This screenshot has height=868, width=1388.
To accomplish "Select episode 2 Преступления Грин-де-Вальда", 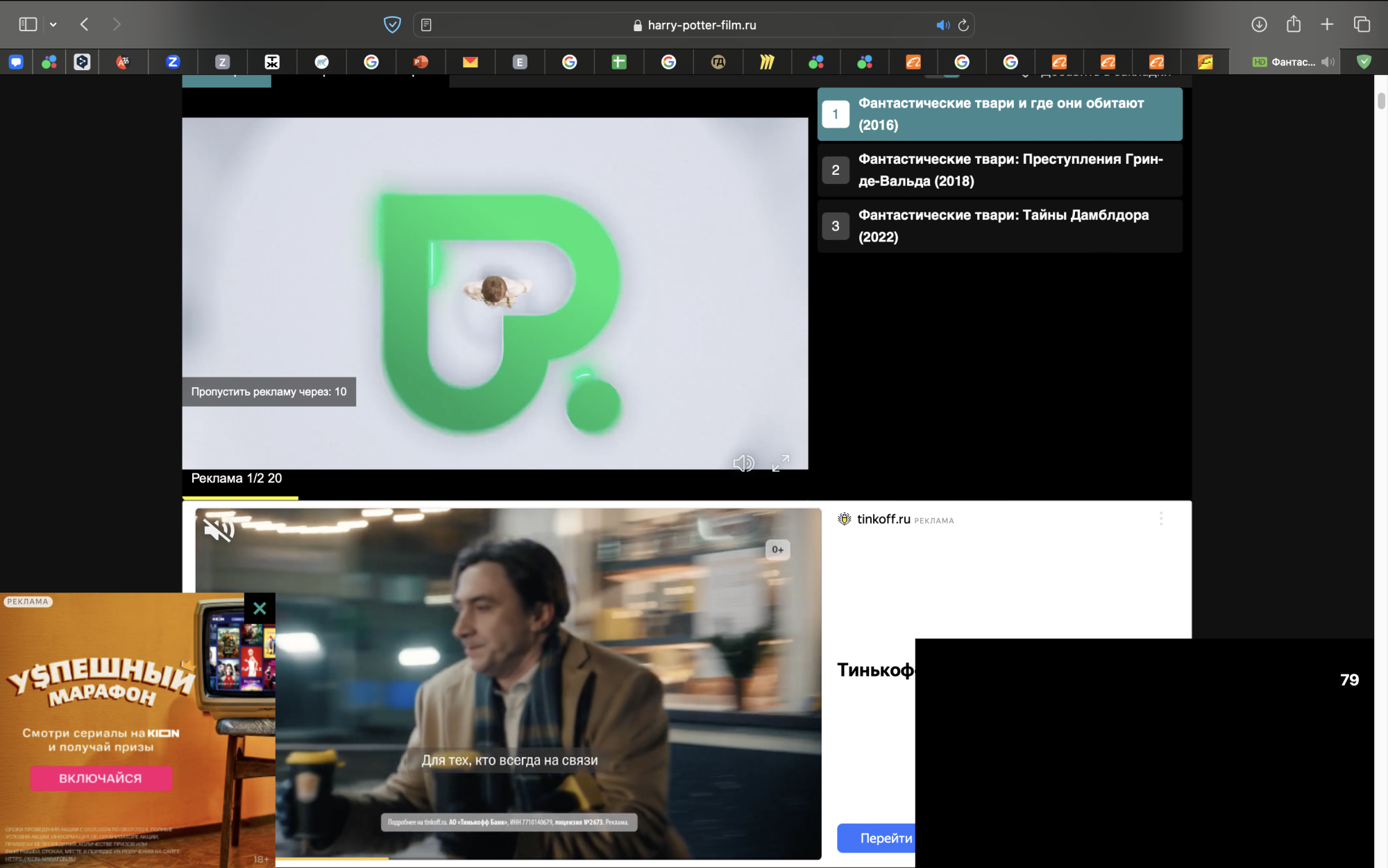I will pyautogui.click(x=999, y=169).
